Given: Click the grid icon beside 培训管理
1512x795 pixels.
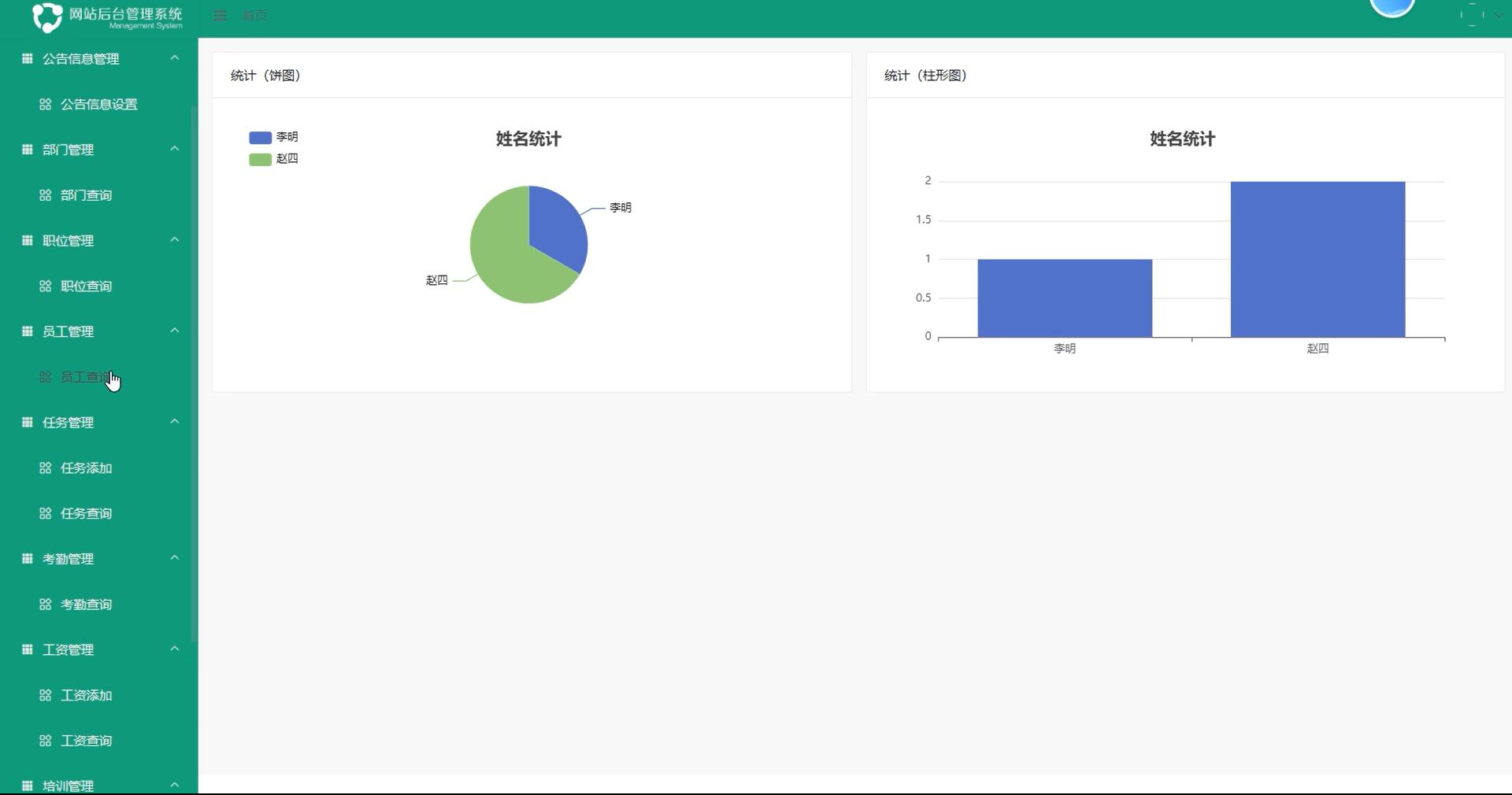Looking at the screenshot, I should 28,786.
